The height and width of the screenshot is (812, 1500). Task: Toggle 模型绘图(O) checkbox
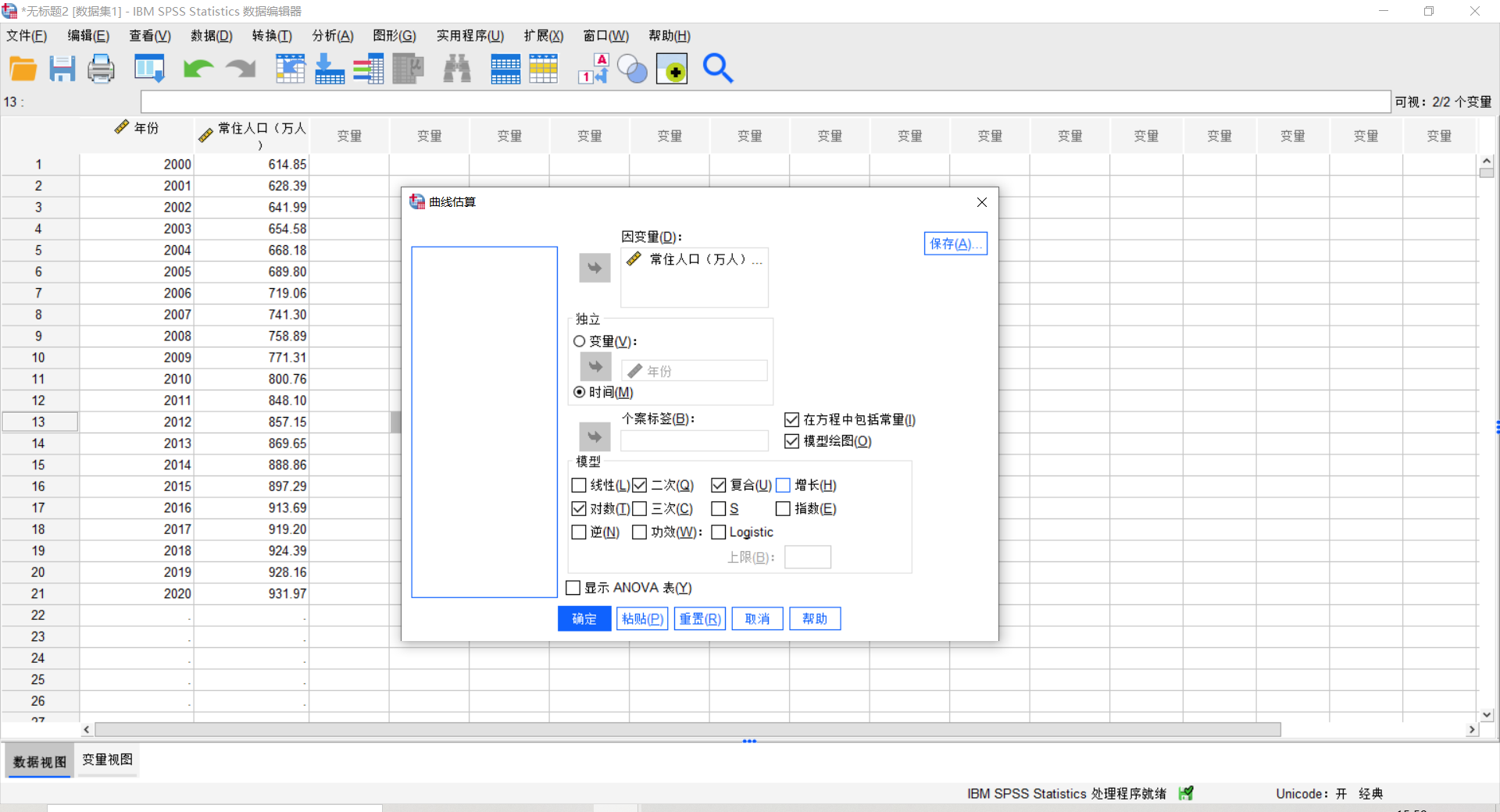(x=791, y=441)
